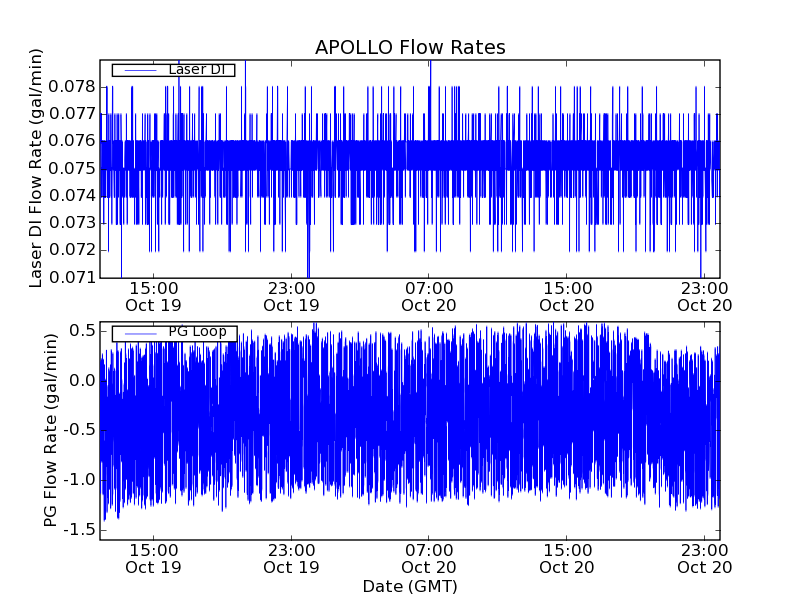
Task: Select the 'Laser DI' legend label
Action: click(x=196, y=69)
